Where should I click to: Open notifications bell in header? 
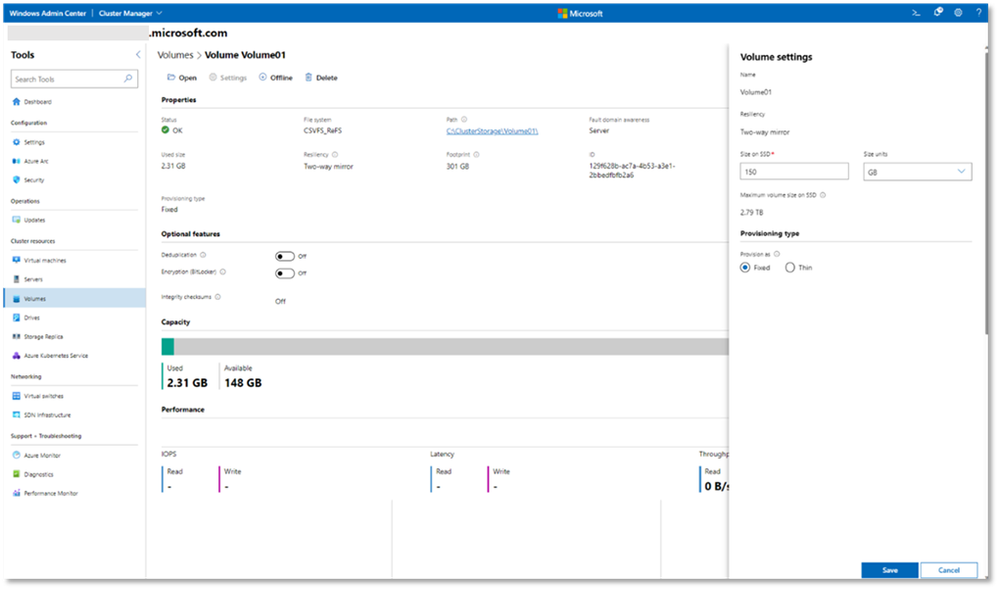click(938, 13)
